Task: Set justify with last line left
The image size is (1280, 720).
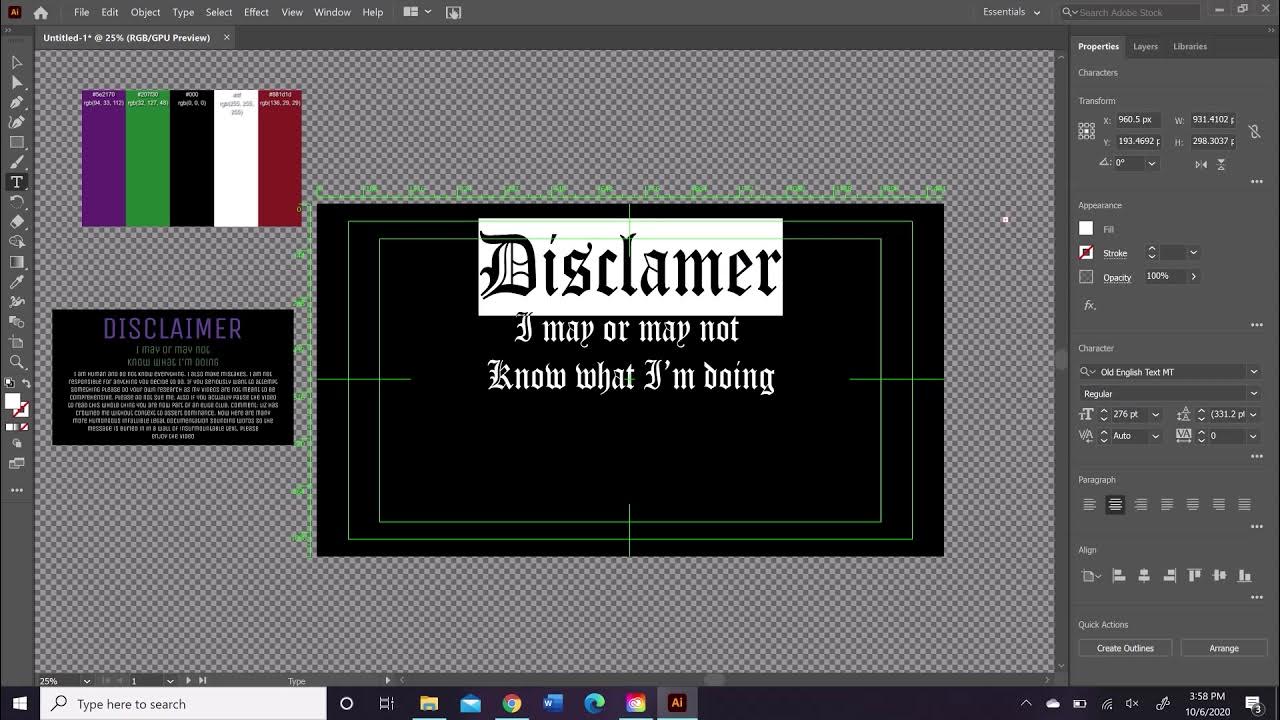Action: [x=1167, y=505]
